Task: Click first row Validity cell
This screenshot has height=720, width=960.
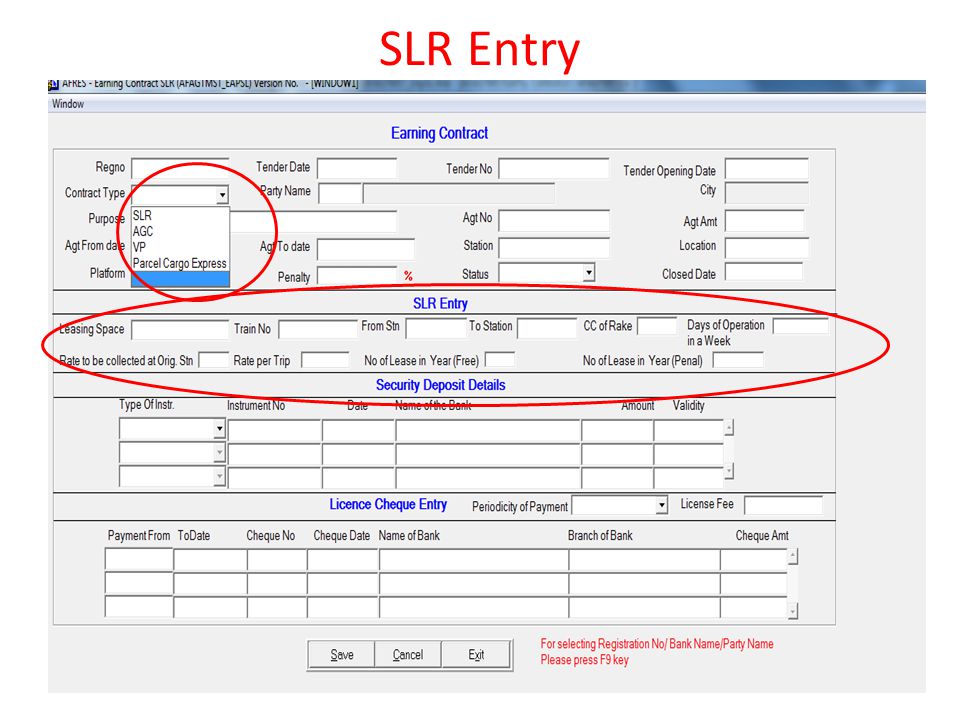Action: coord(689,431)
